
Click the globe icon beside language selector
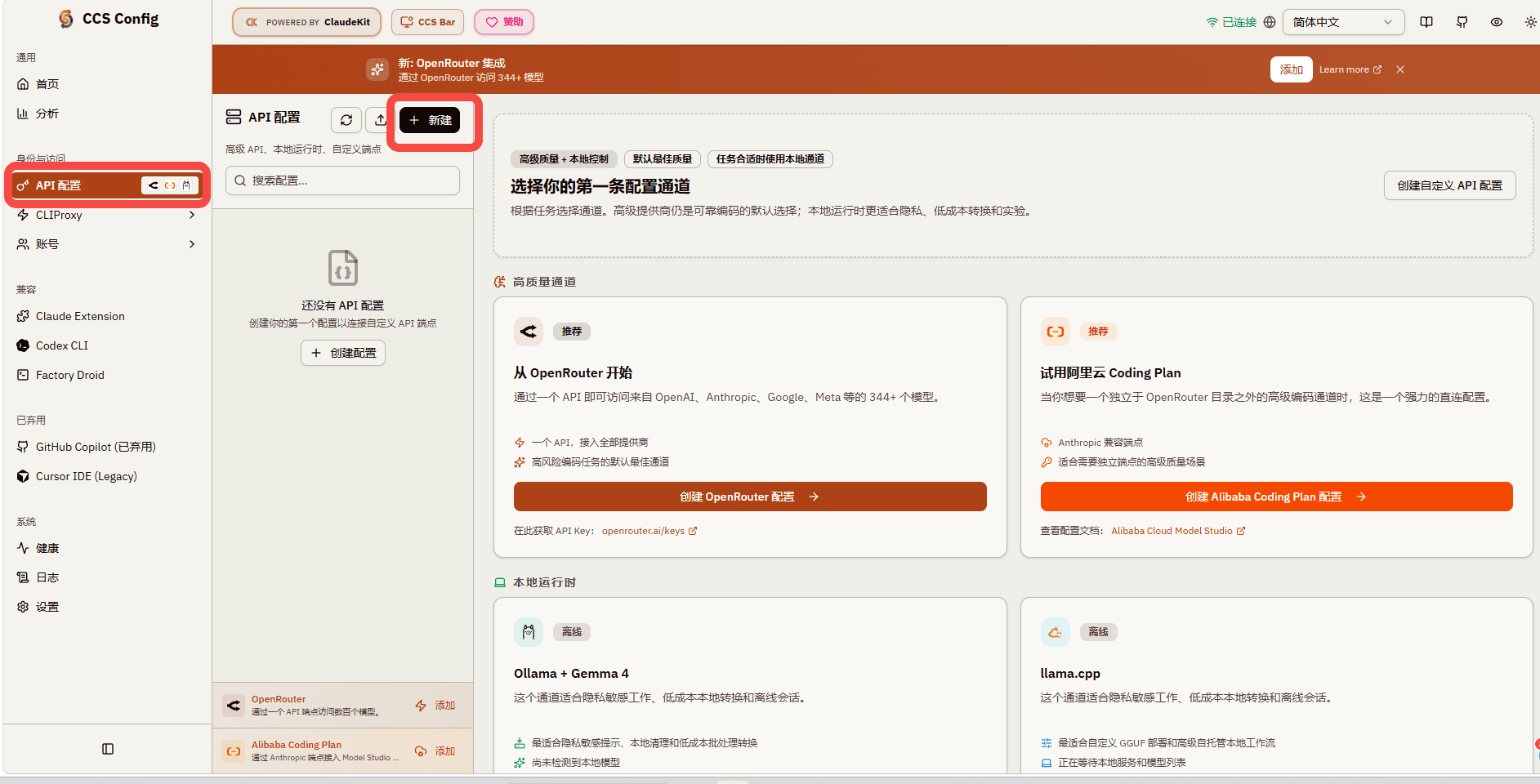point(1270,22)
